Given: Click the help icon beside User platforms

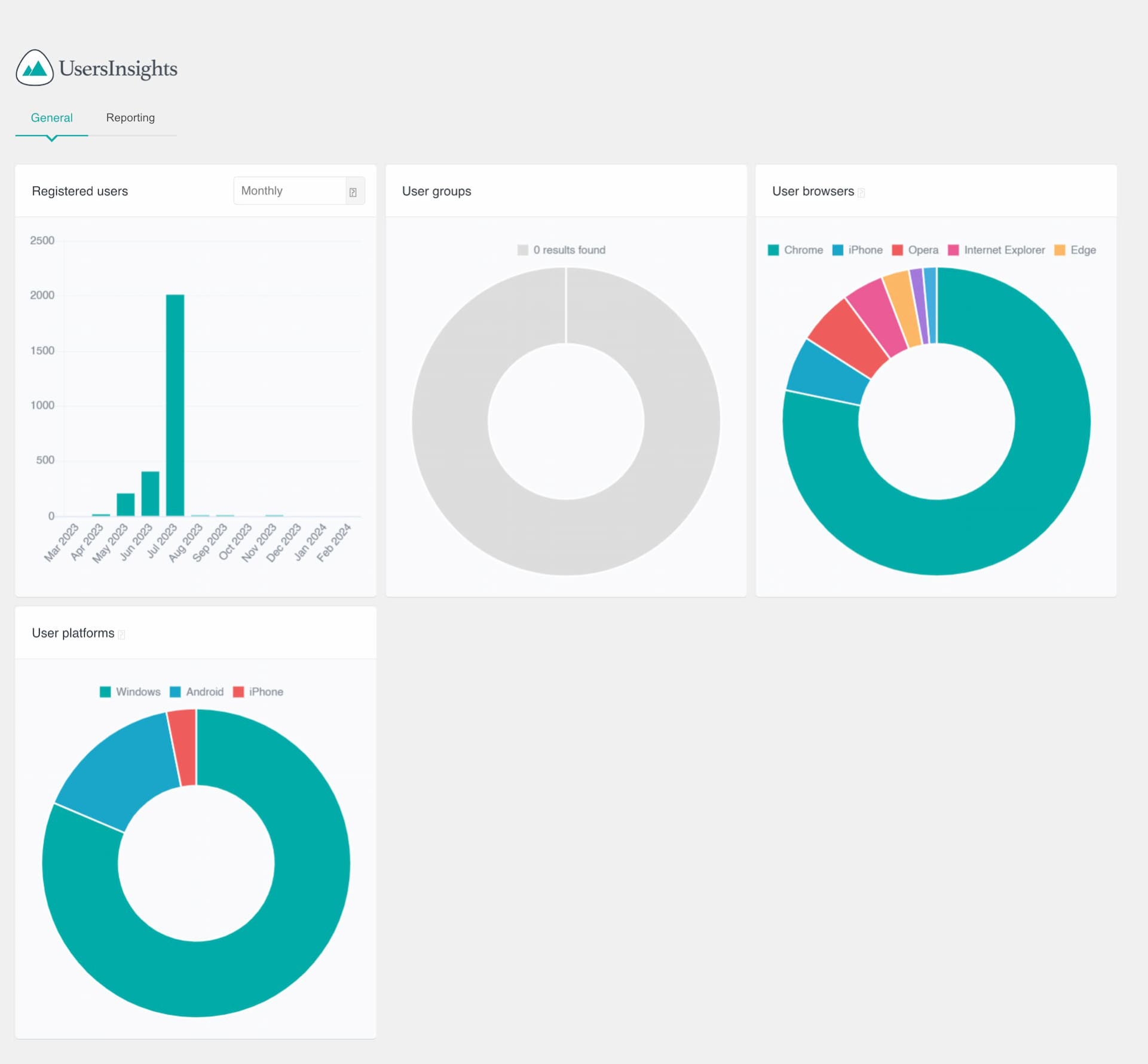Looking at the screenshot, I should point(121,634).
